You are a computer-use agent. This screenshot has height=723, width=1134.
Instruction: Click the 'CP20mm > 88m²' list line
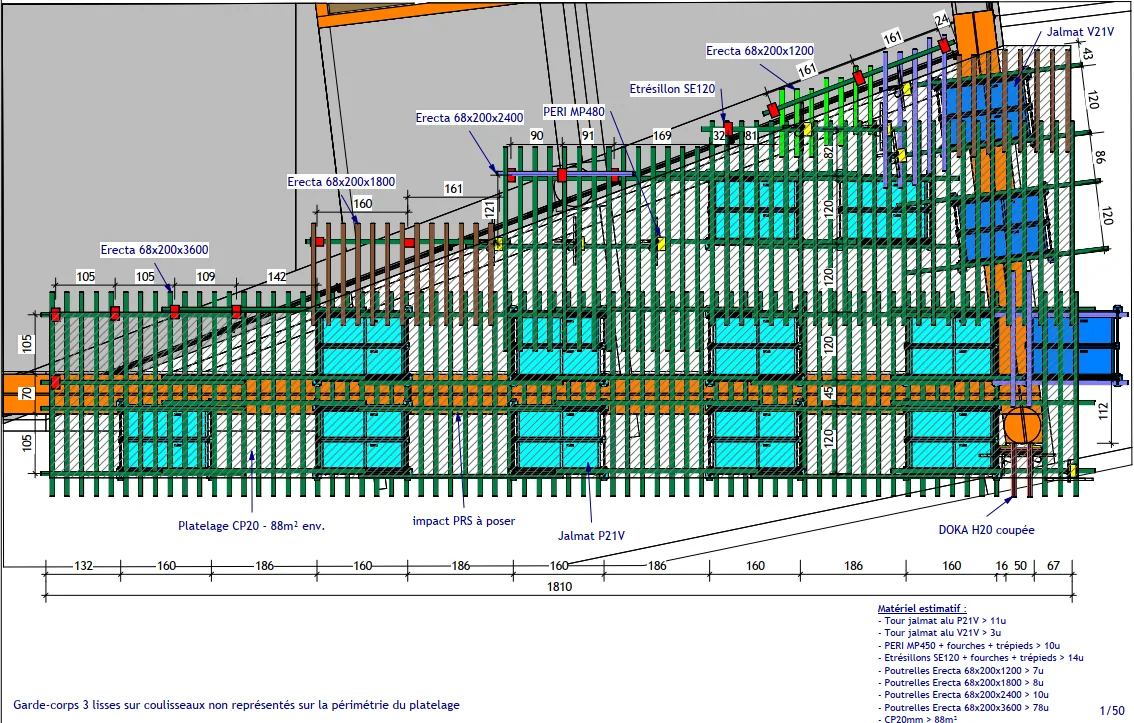(918, 719)
